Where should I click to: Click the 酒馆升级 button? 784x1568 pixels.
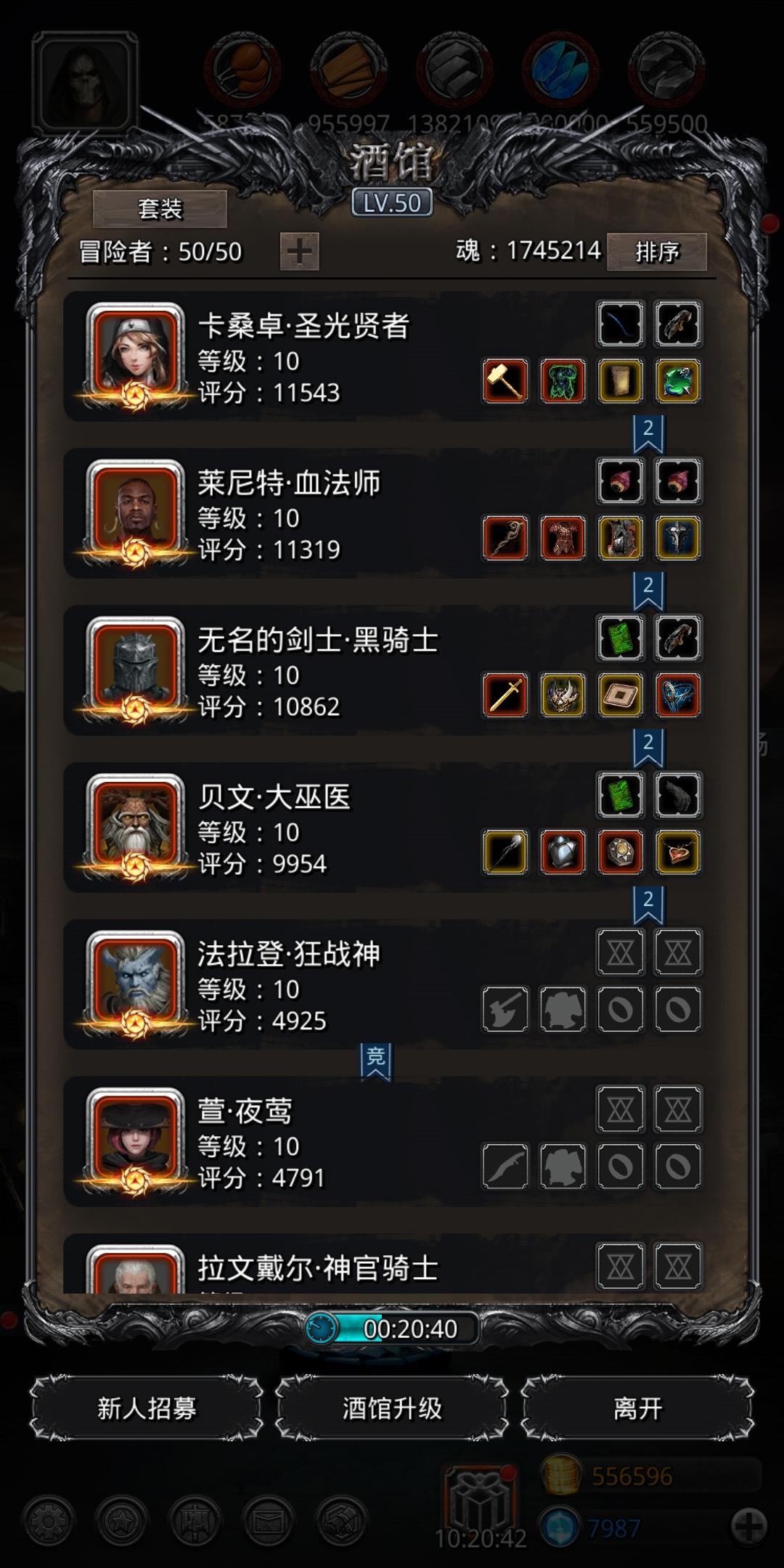(x=392, y=1408)
